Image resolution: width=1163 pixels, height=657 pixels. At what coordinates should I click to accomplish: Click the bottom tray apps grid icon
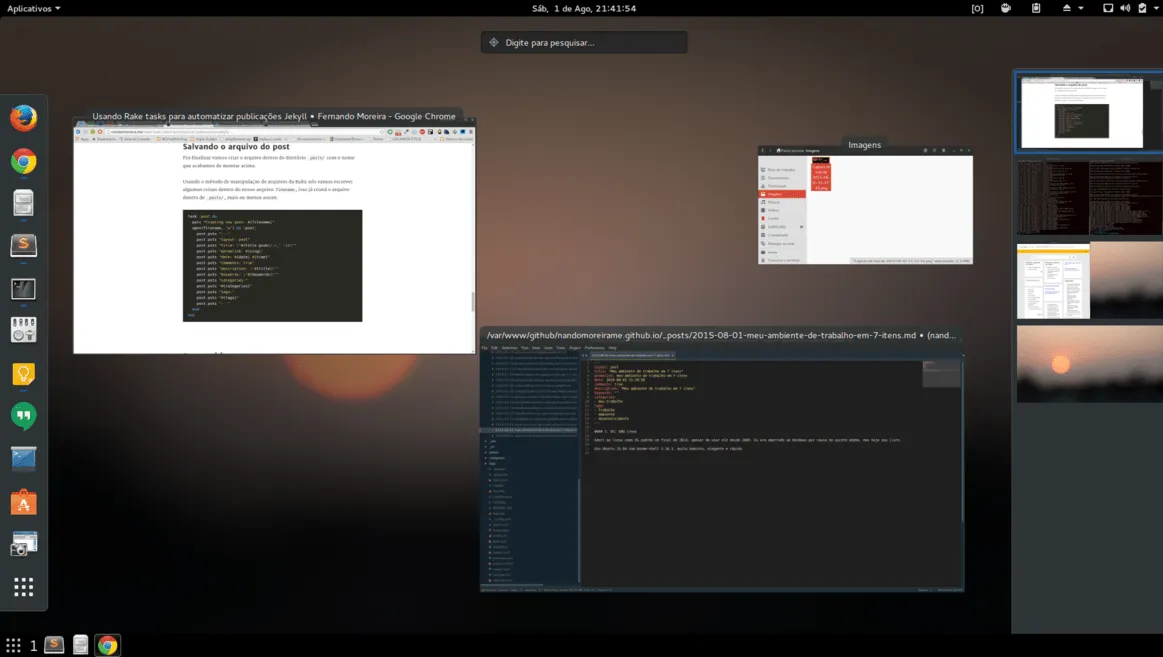13,645
